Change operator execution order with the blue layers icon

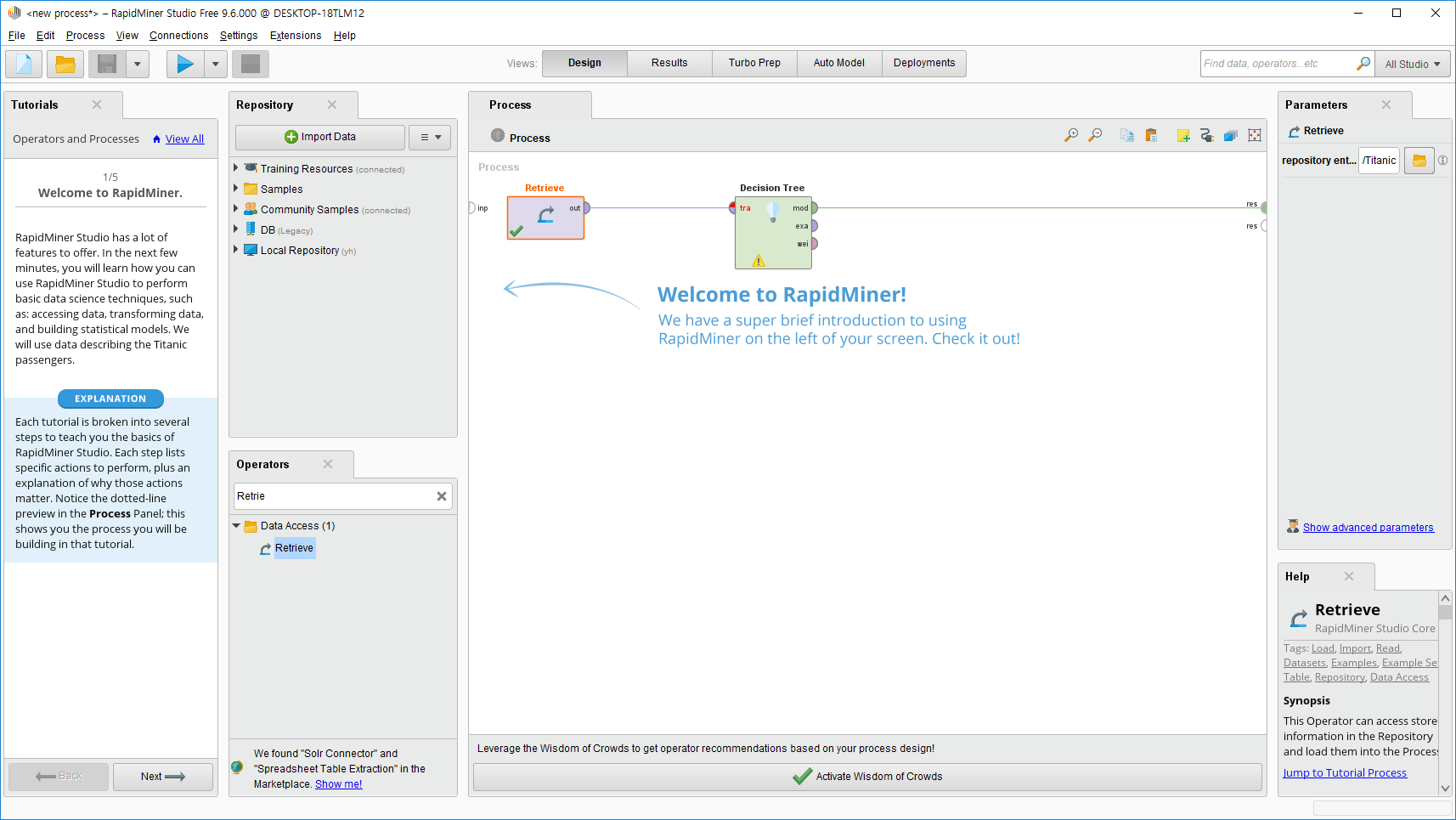pyautogui.click(x=1230, y=135)
